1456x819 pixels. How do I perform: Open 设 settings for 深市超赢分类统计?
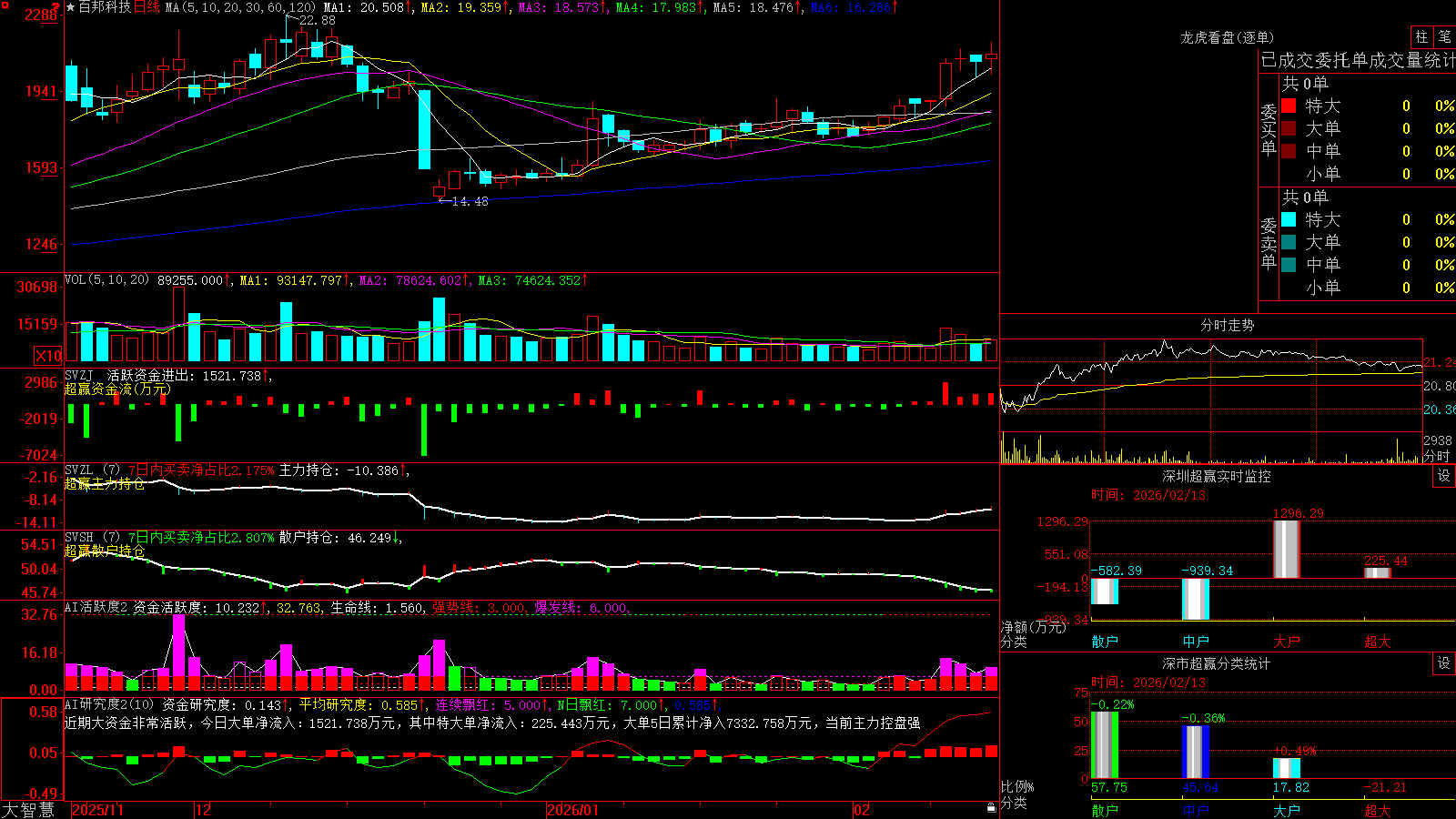click(1444, 663)
